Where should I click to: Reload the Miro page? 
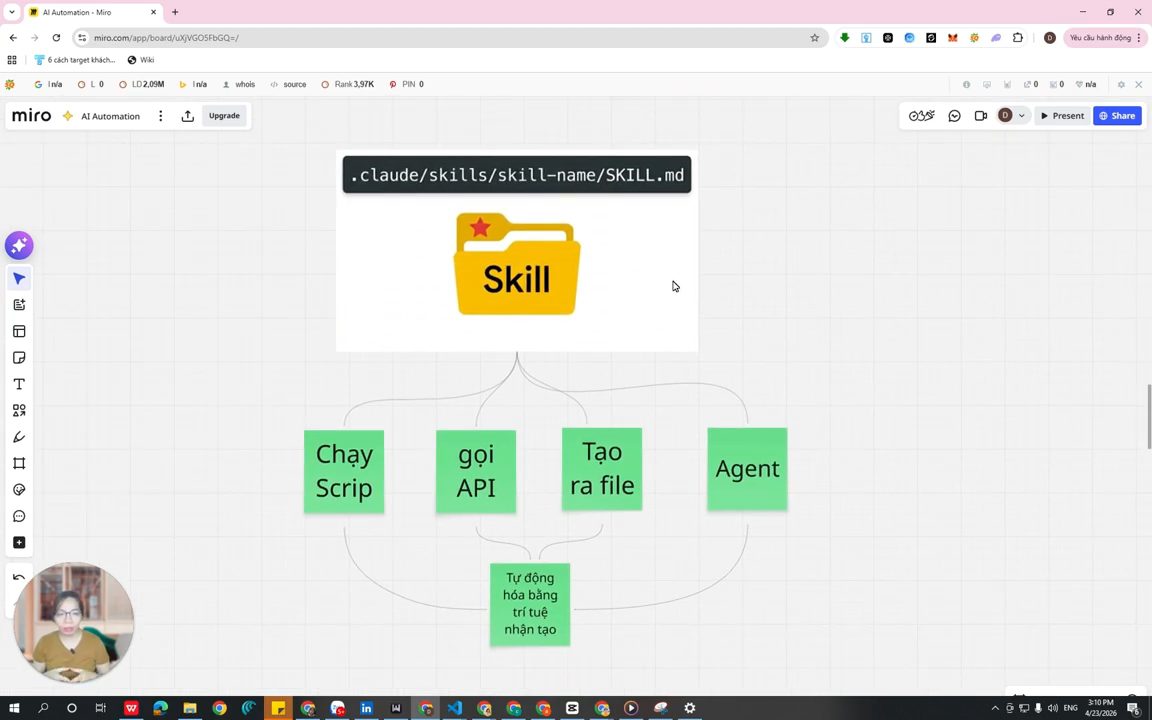coord(56,37)
